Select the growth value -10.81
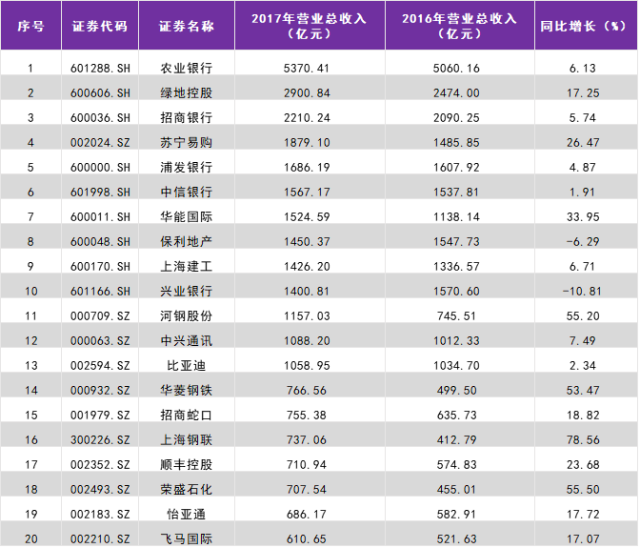The height and width of the screenshot is (548, 640). (582, 291)
